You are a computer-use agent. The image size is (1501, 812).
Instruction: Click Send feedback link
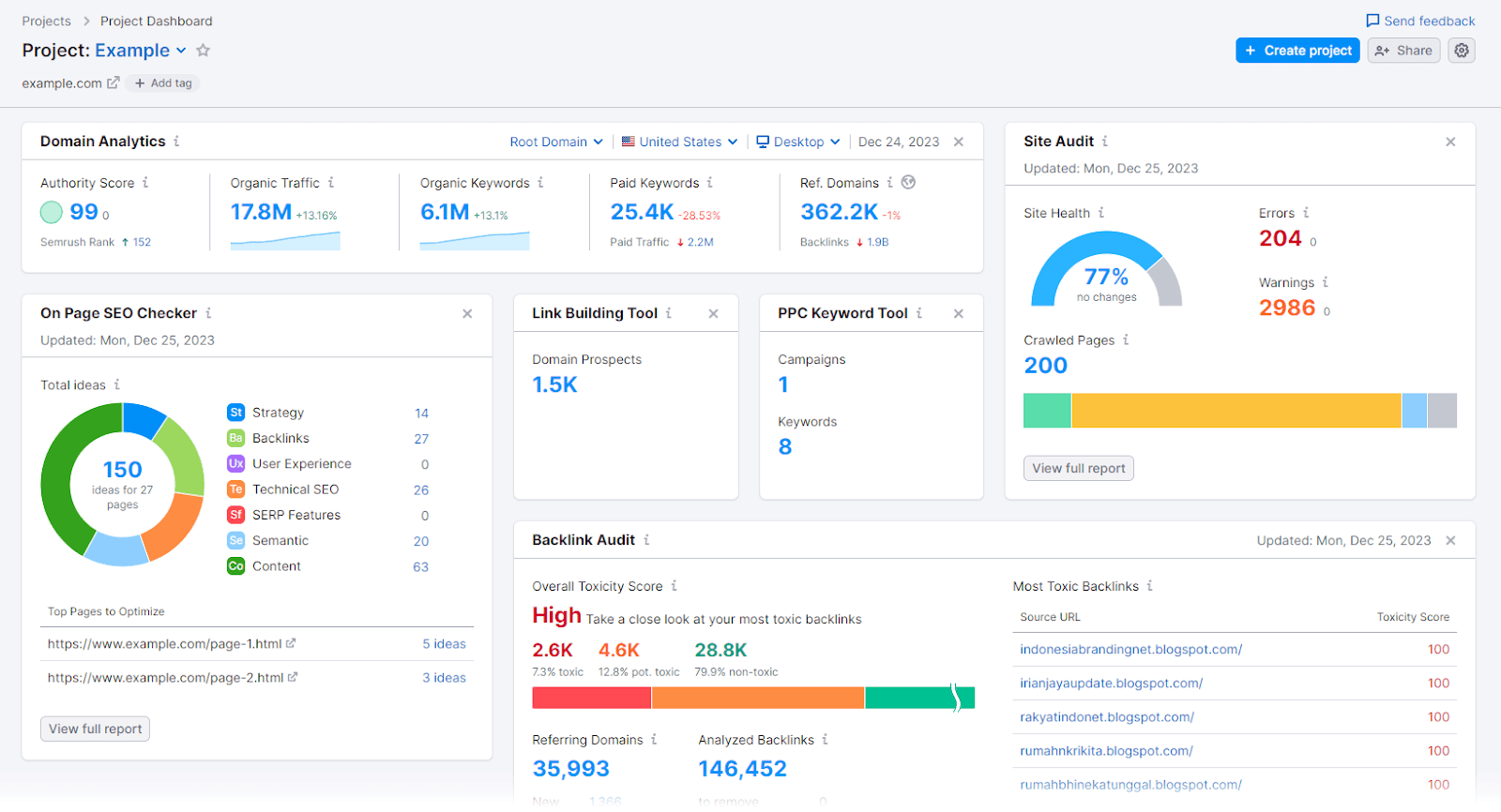coord(1420,21)
